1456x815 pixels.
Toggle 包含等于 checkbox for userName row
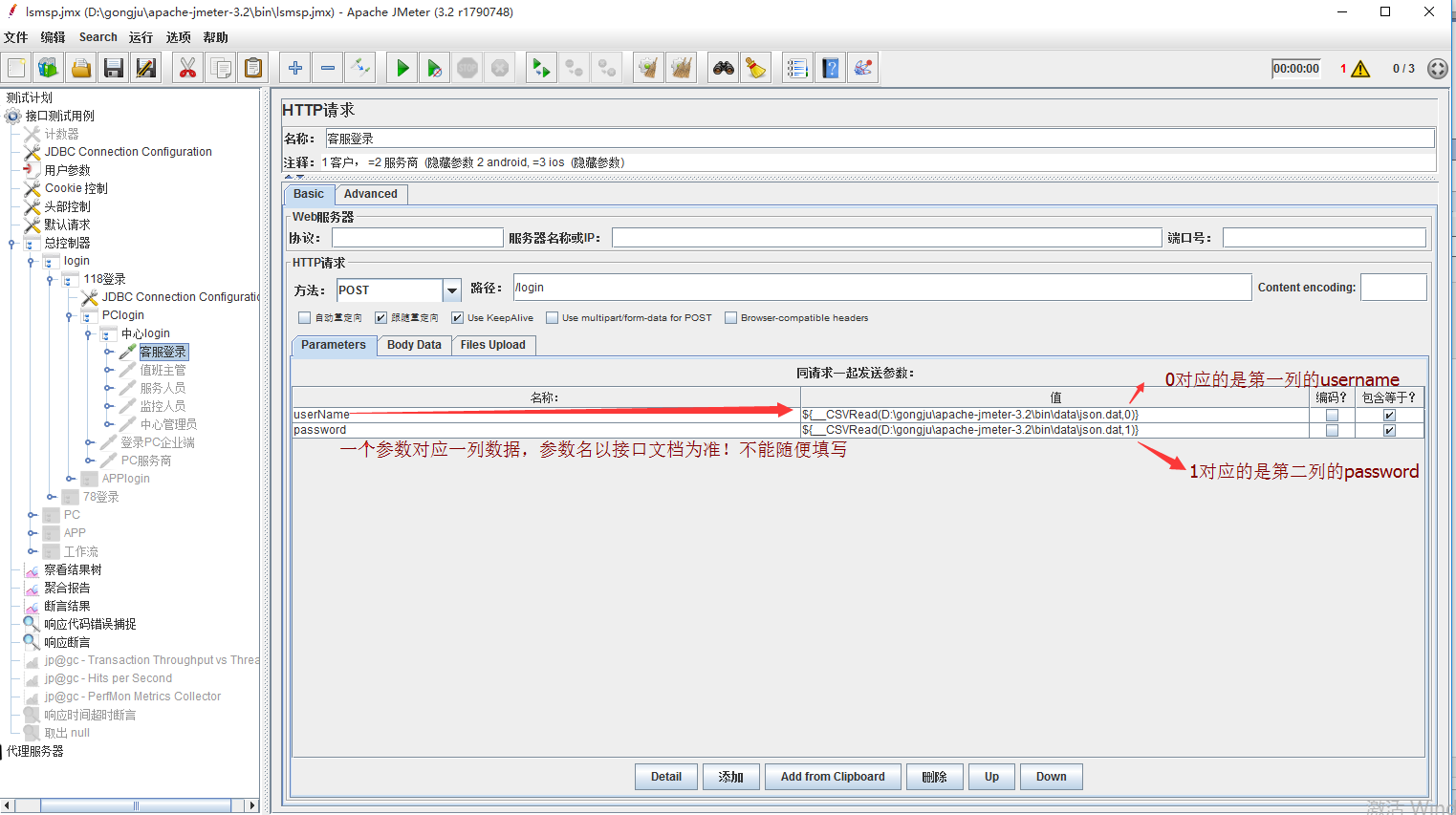click(x=1389, y=416)
